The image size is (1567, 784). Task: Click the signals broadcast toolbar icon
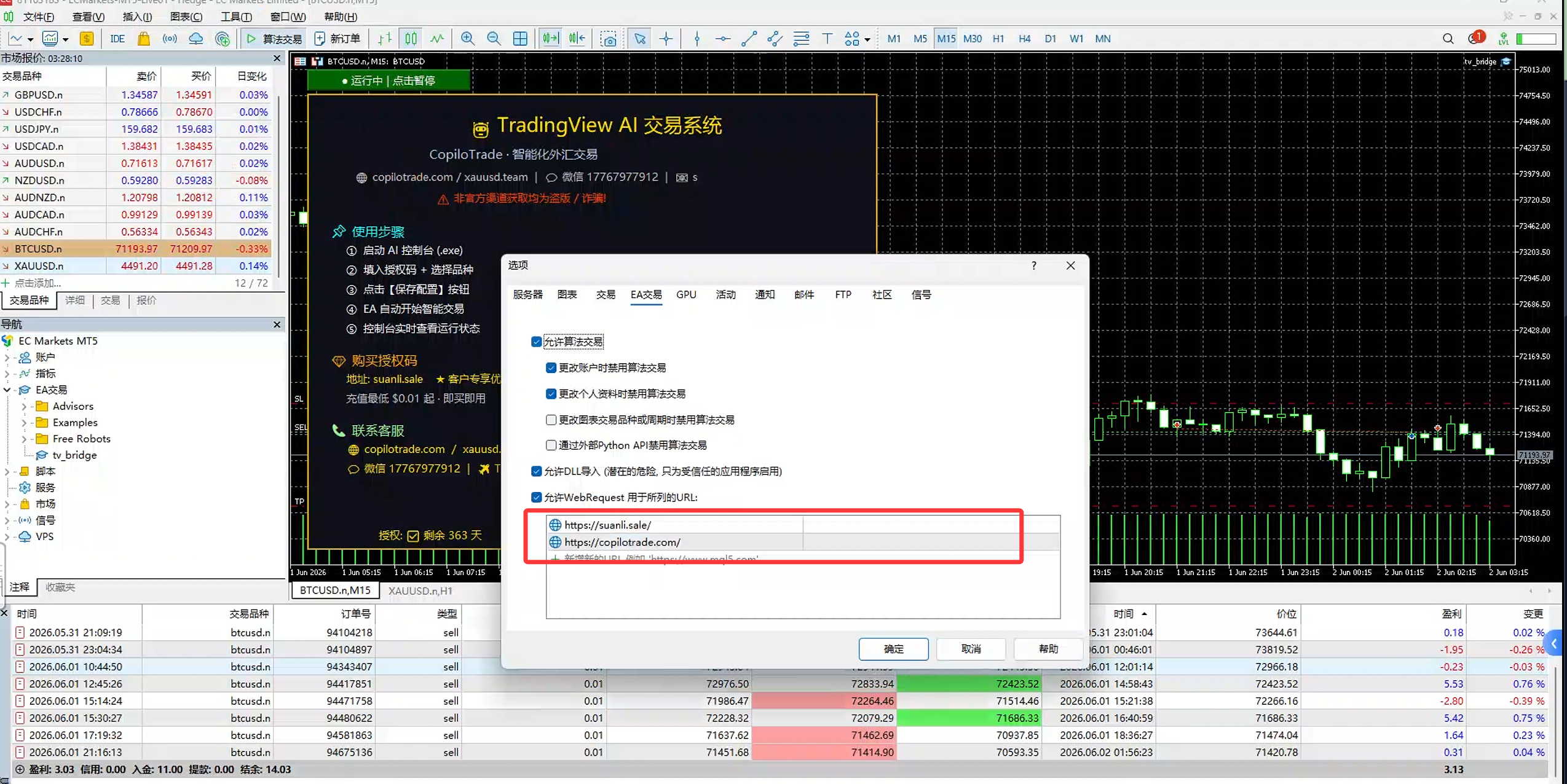tap(170, 39)
